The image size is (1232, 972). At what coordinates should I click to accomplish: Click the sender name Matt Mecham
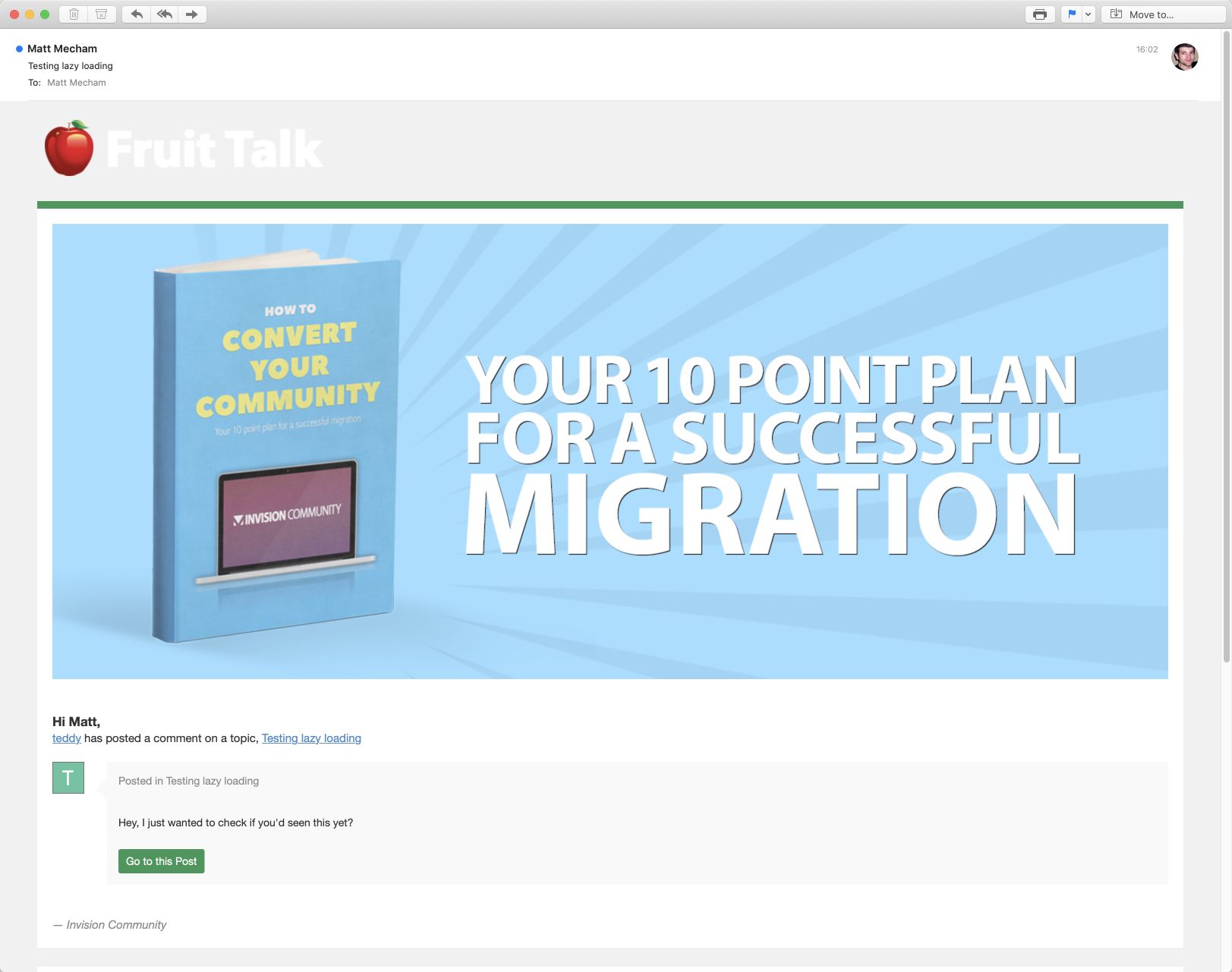click(x=62, y=49)
